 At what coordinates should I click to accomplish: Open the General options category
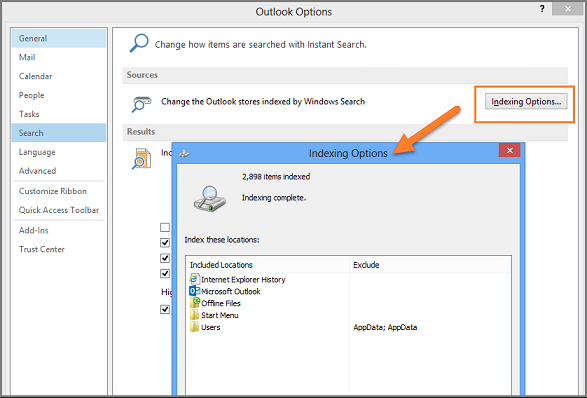[x=59, y=39]
